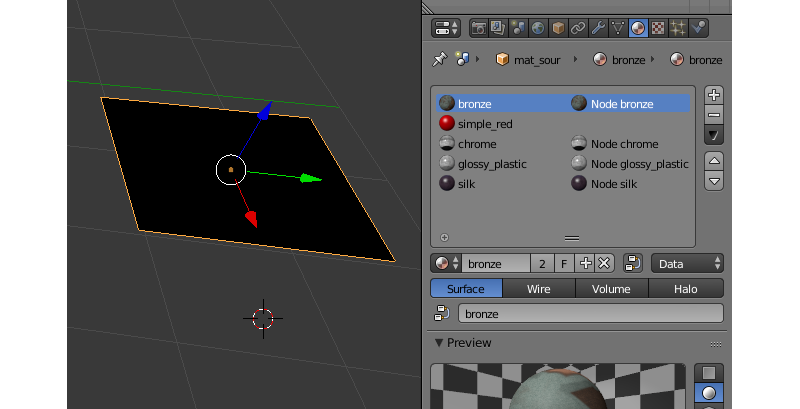Click the material user count 2

coord(542,264)
